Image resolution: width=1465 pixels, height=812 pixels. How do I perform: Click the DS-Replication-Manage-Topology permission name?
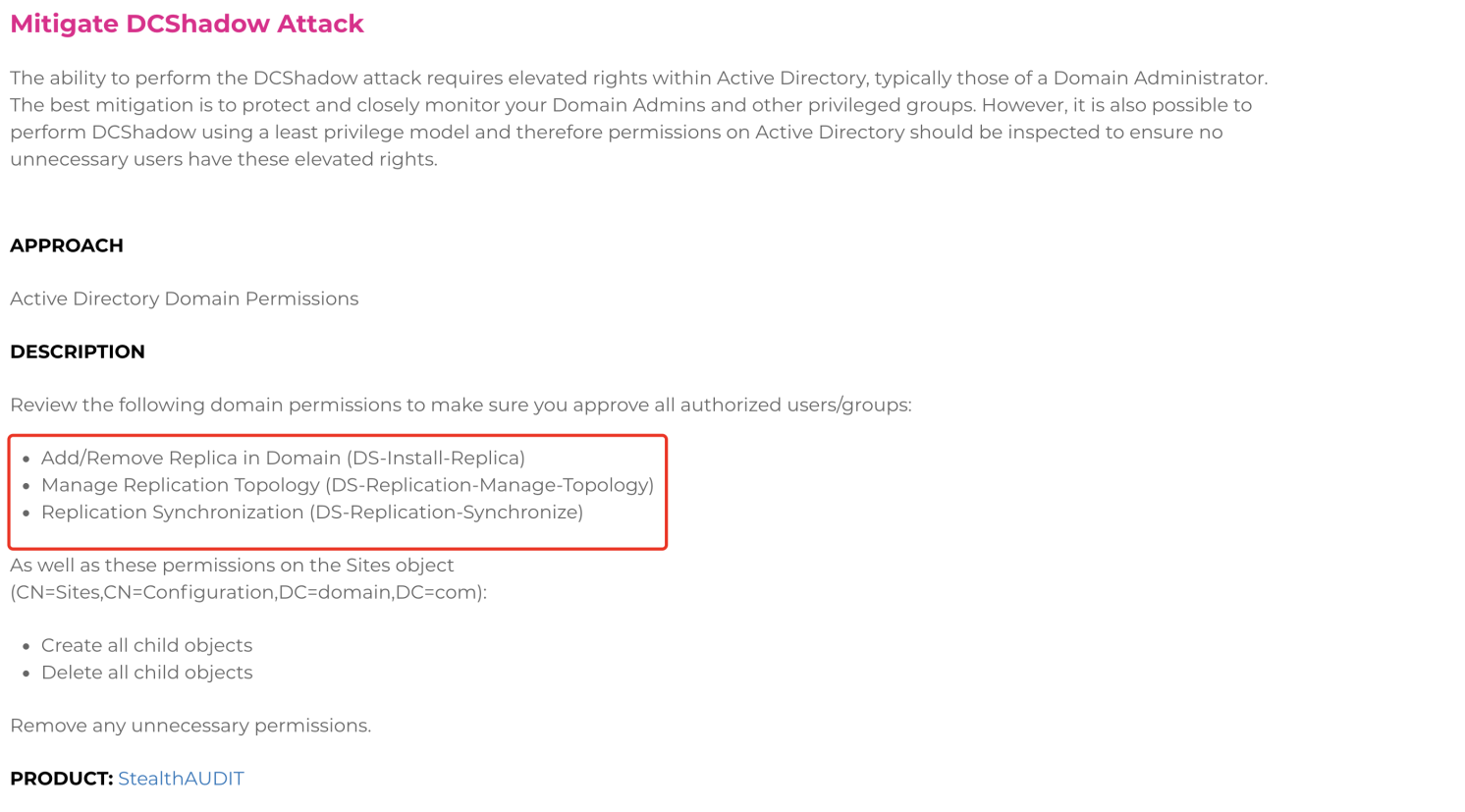point(490,485)
